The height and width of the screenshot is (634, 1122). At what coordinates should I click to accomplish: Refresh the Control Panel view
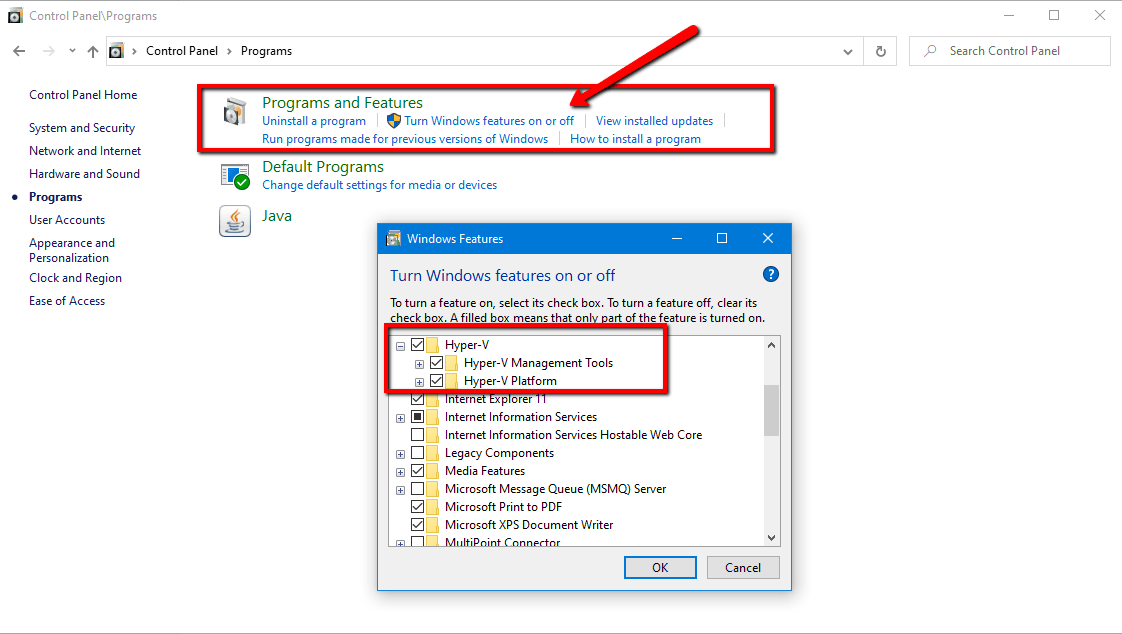tap(881, 52)
